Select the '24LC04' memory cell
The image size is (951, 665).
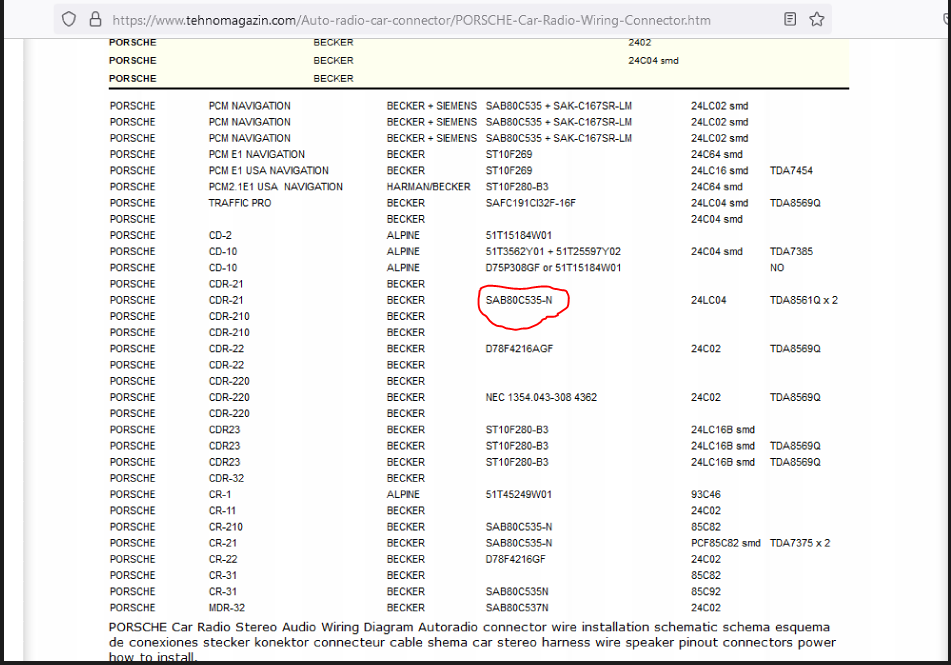coord(708,300)
